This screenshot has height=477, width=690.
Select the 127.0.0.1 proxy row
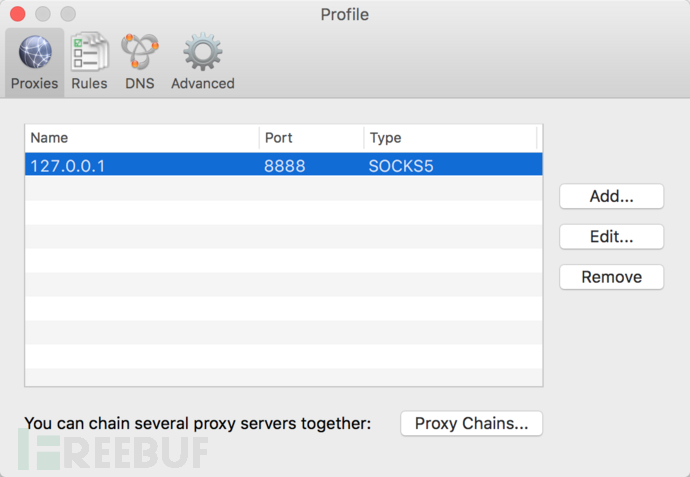coord(140,165)
